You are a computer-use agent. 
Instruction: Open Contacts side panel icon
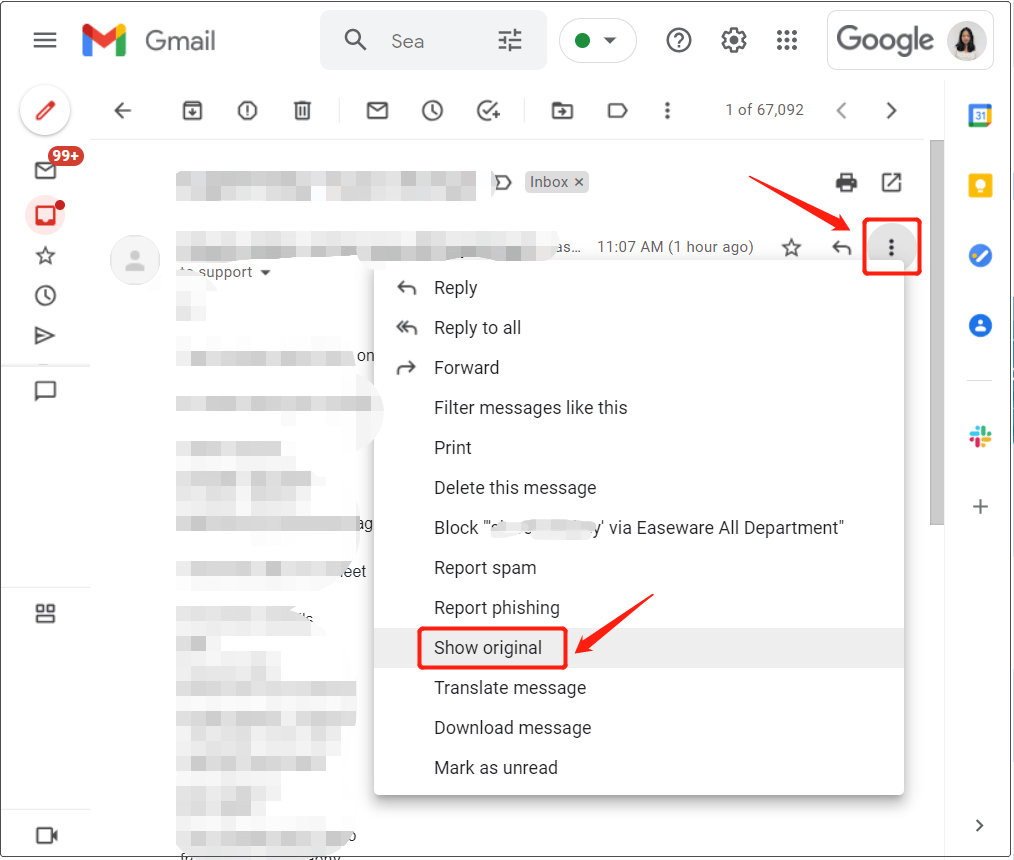coord(980,325)
